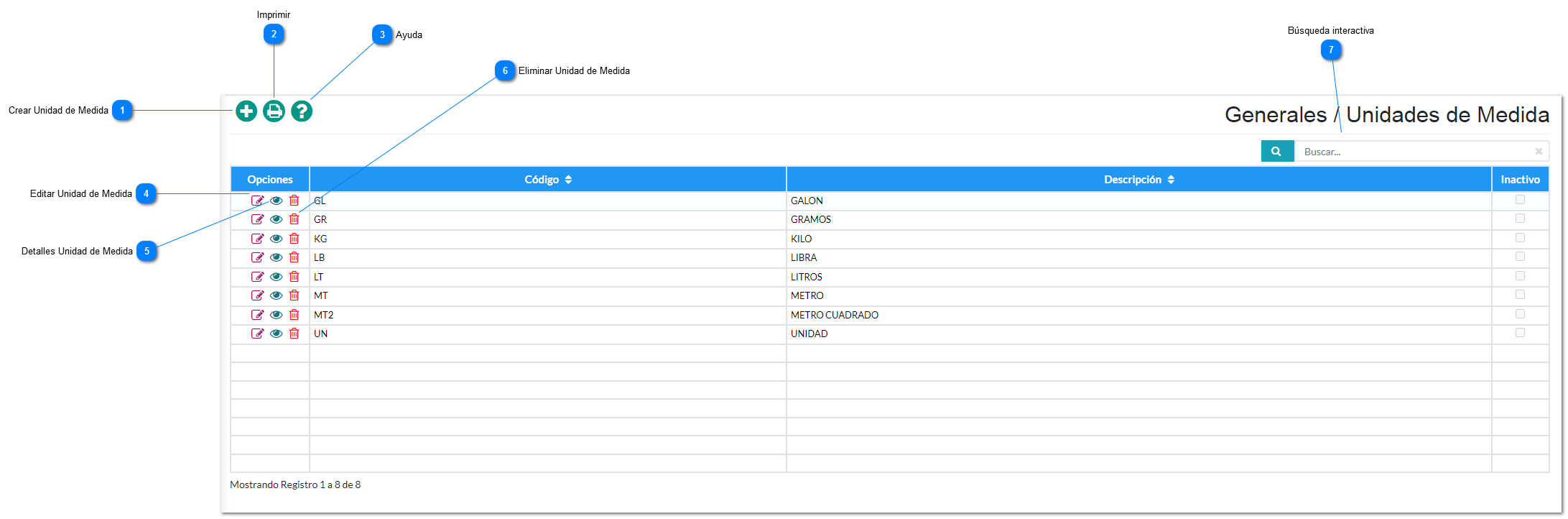This screenshot has height=519, width=1568.
Task: View details of KG with eye icon
Action: pos(276,239)
